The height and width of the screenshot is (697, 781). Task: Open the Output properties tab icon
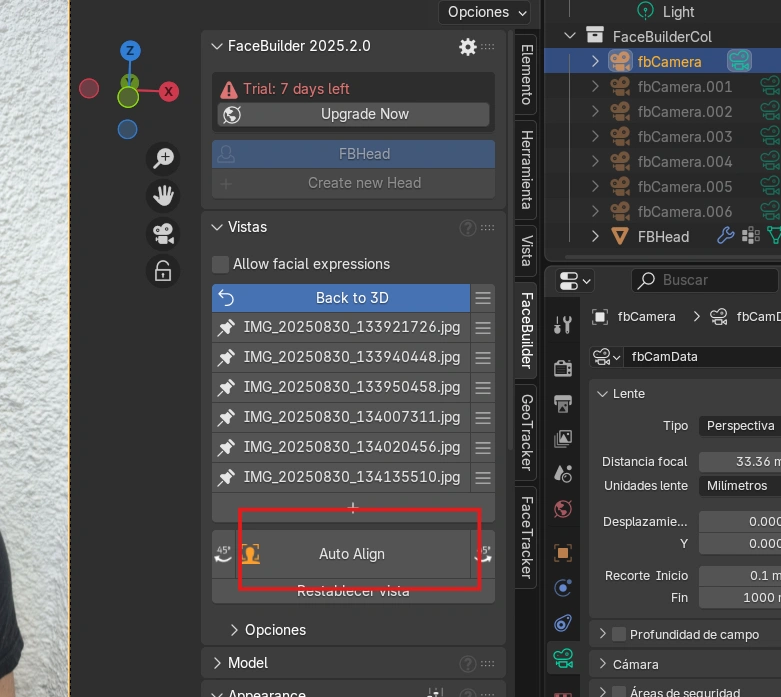coord(563,404)
